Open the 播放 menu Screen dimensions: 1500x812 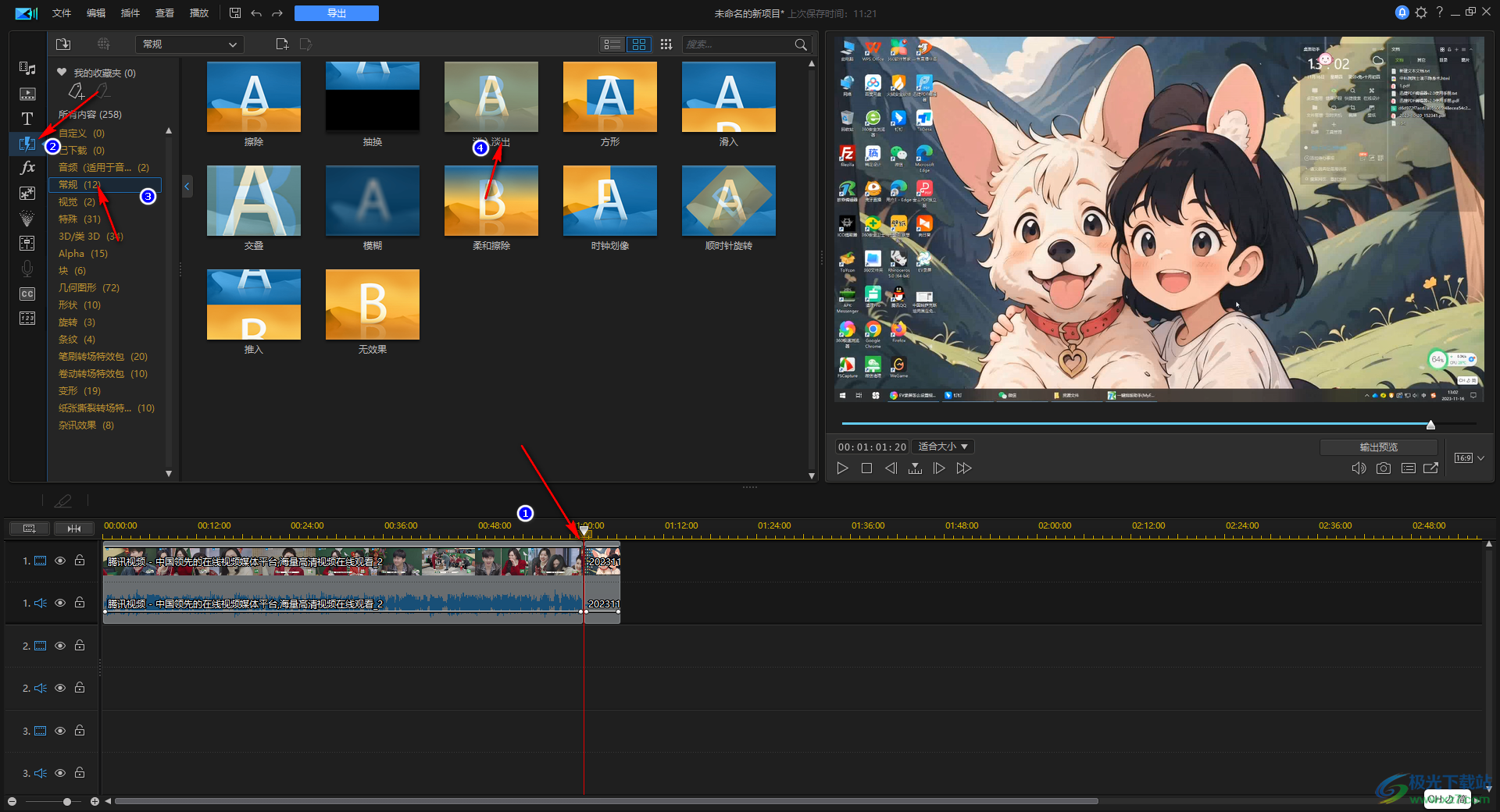199,13
